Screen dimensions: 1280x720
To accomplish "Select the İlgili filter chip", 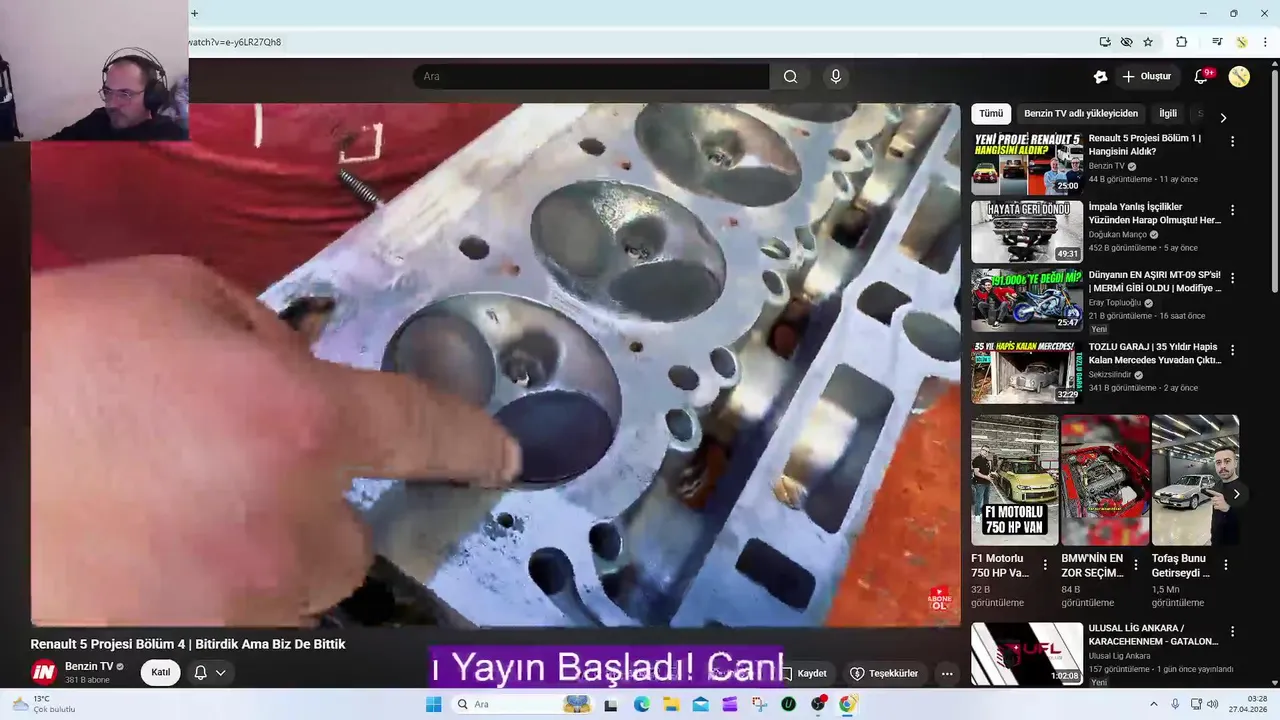I will pyautogui.click(x=1168, y=114).
